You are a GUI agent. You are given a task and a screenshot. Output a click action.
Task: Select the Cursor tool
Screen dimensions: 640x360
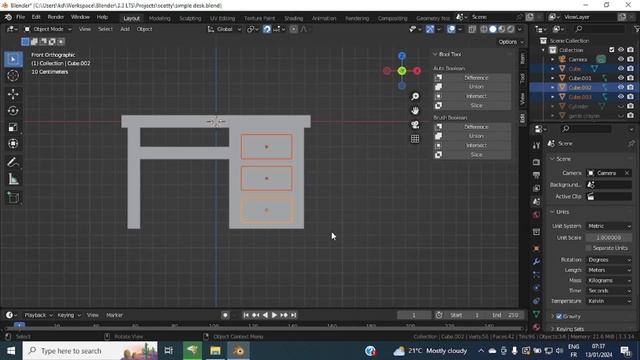pyautogui.click(x=13, y=76)
